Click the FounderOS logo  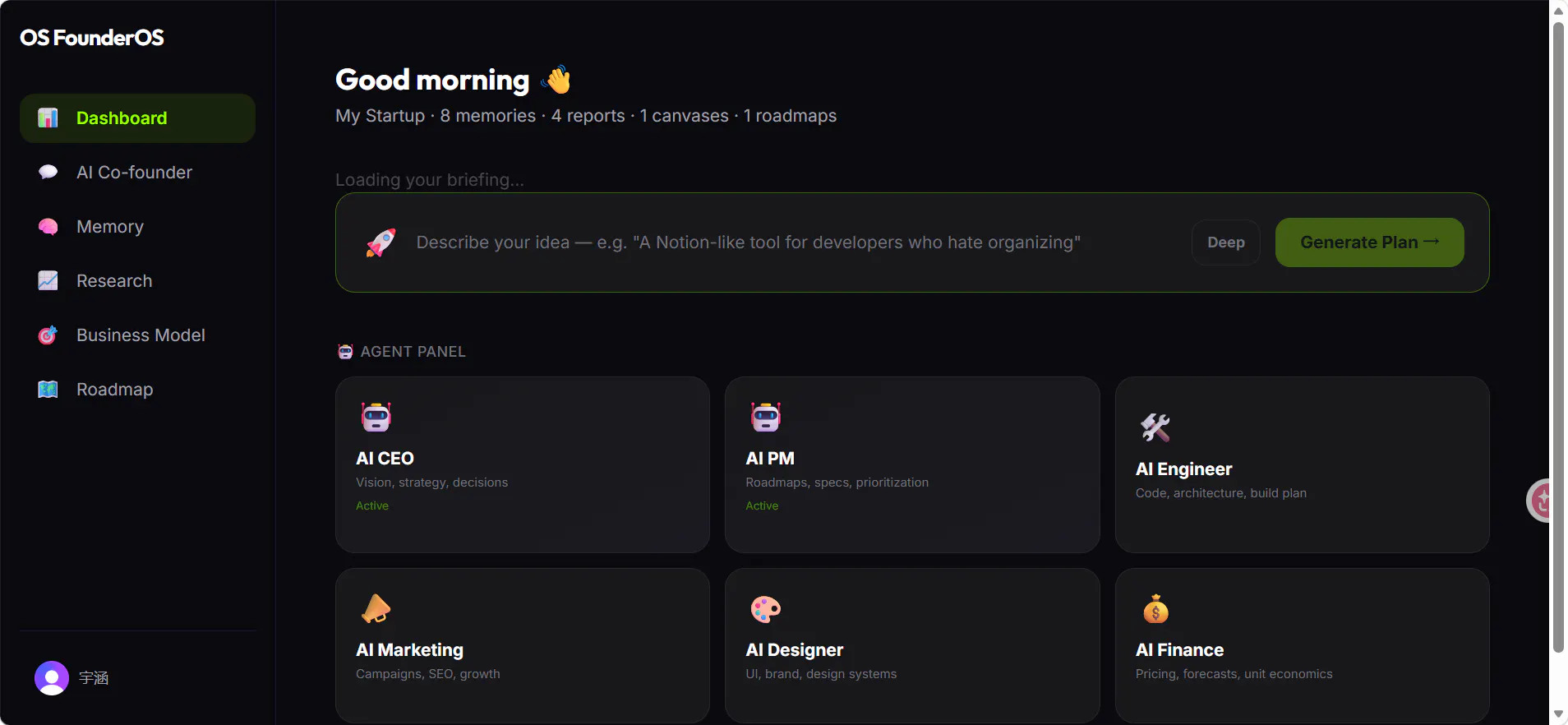pyautogui.click(x=92, y=38)
